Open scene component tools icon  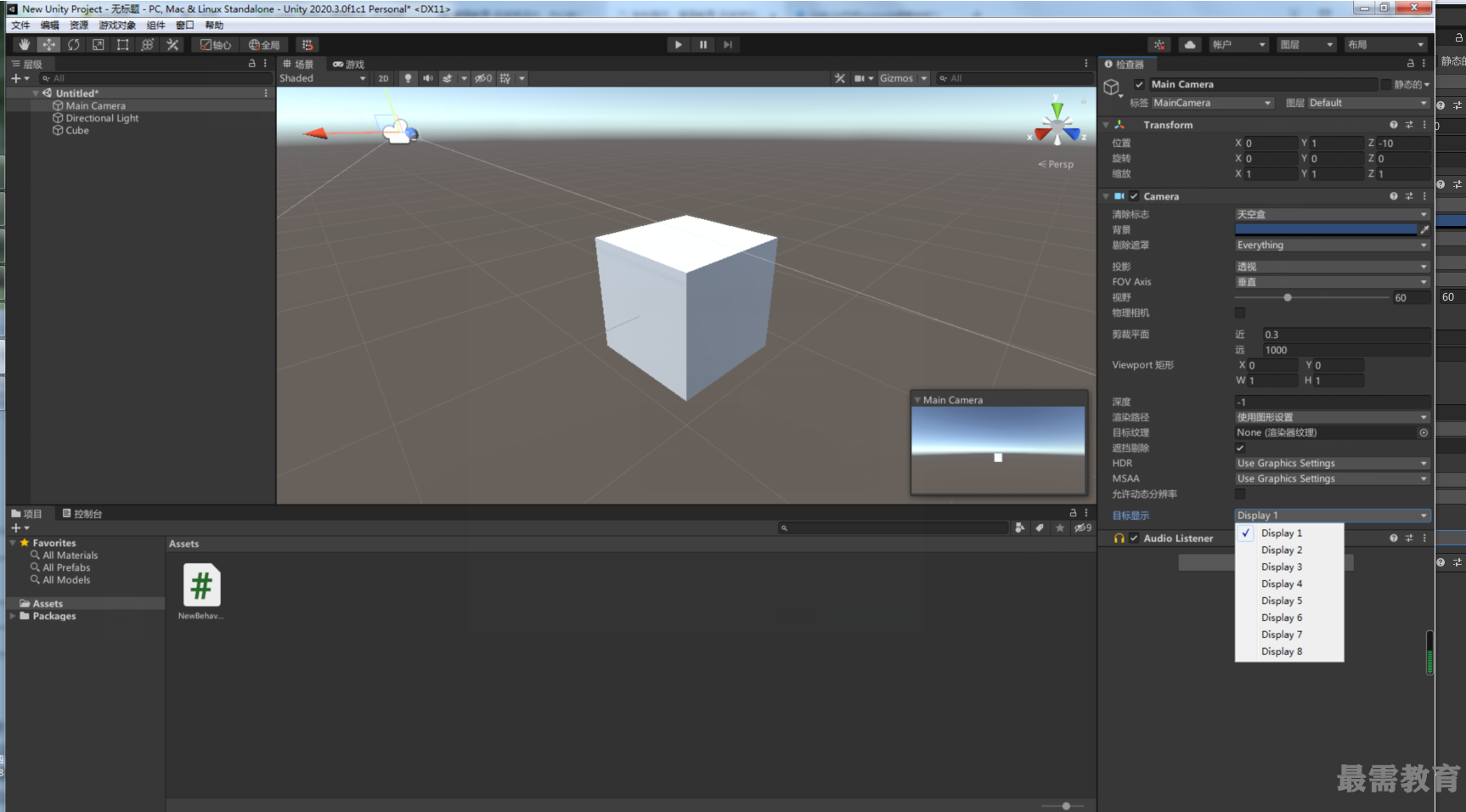840,78
